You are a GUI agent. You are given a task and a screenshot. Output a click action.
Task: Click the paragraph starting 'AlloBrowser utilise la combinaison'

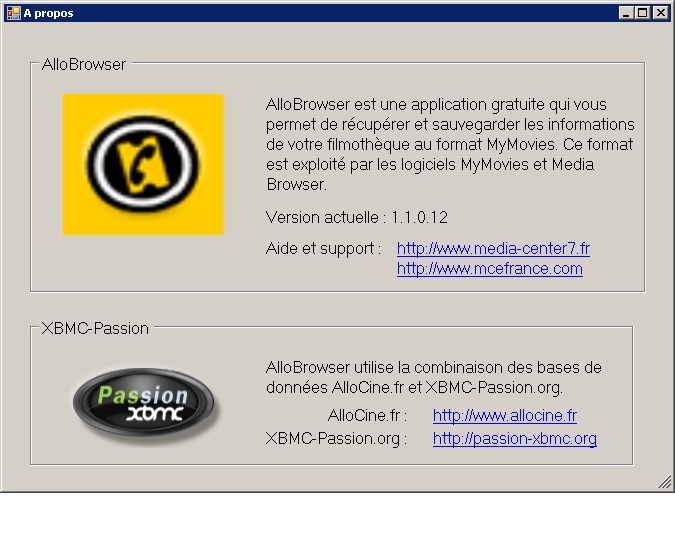(433, 378)
